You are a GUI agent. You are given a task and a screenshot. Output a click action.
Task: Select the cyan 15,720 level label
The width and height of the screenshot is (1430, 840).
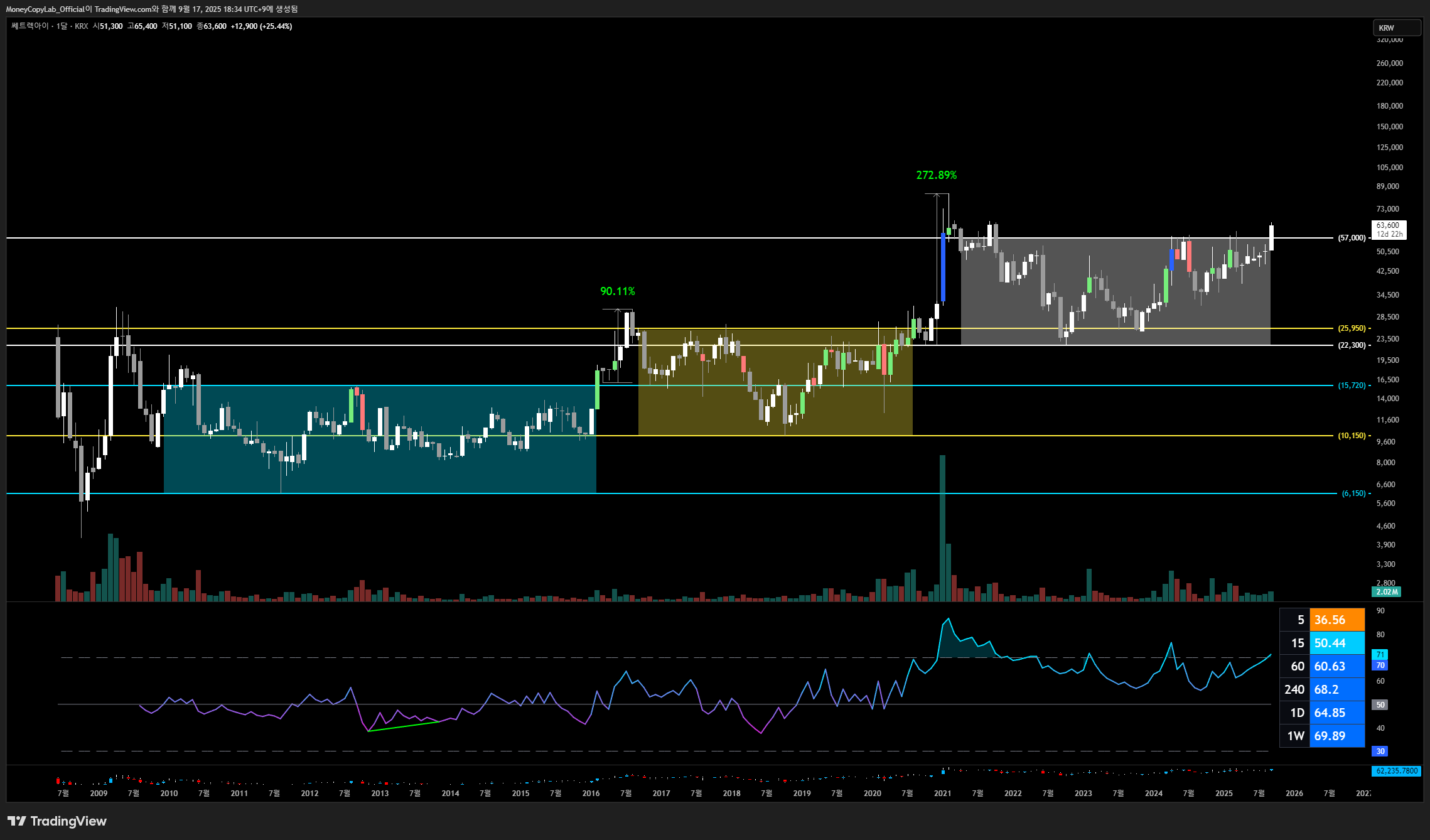coord(1352,385)
